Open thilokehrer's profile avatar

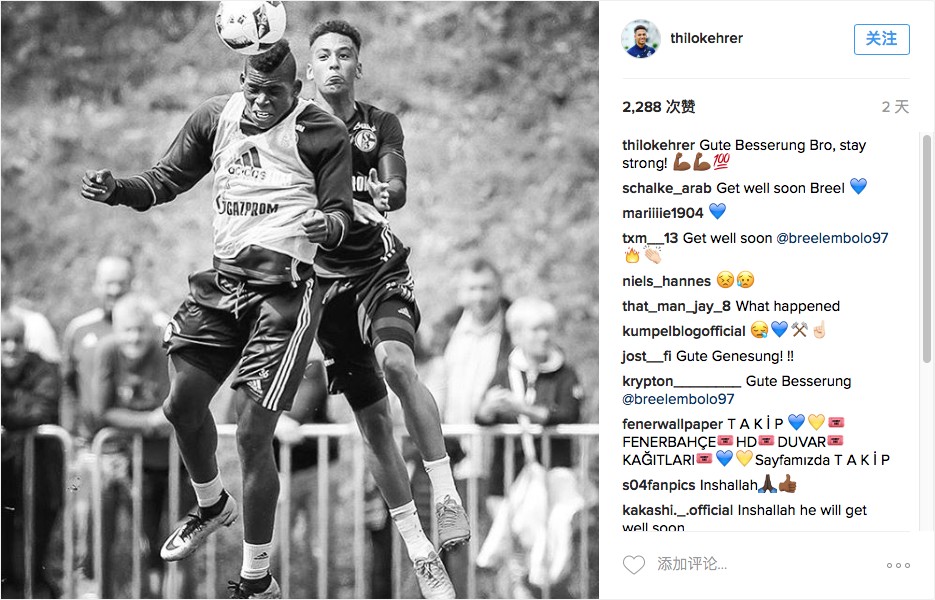[641, 39]
